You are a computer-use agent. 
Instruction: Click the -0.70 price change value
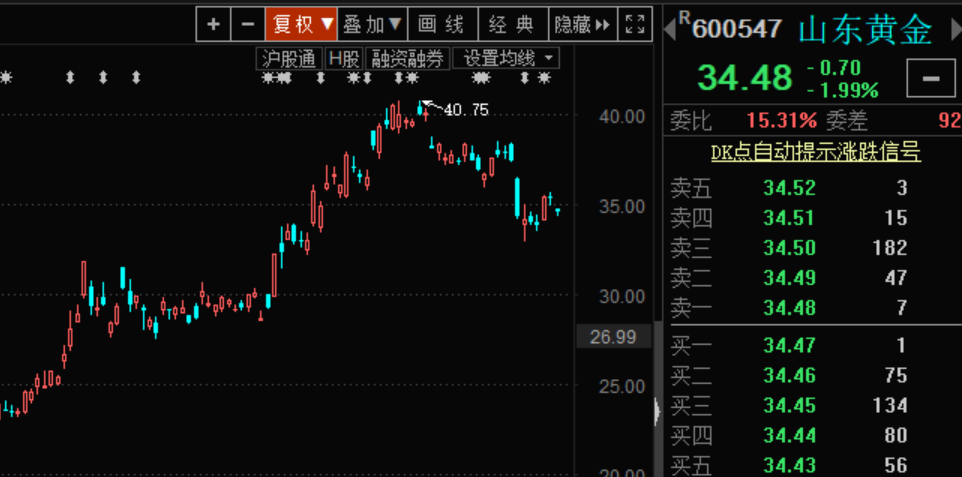(x=834, y=68)
